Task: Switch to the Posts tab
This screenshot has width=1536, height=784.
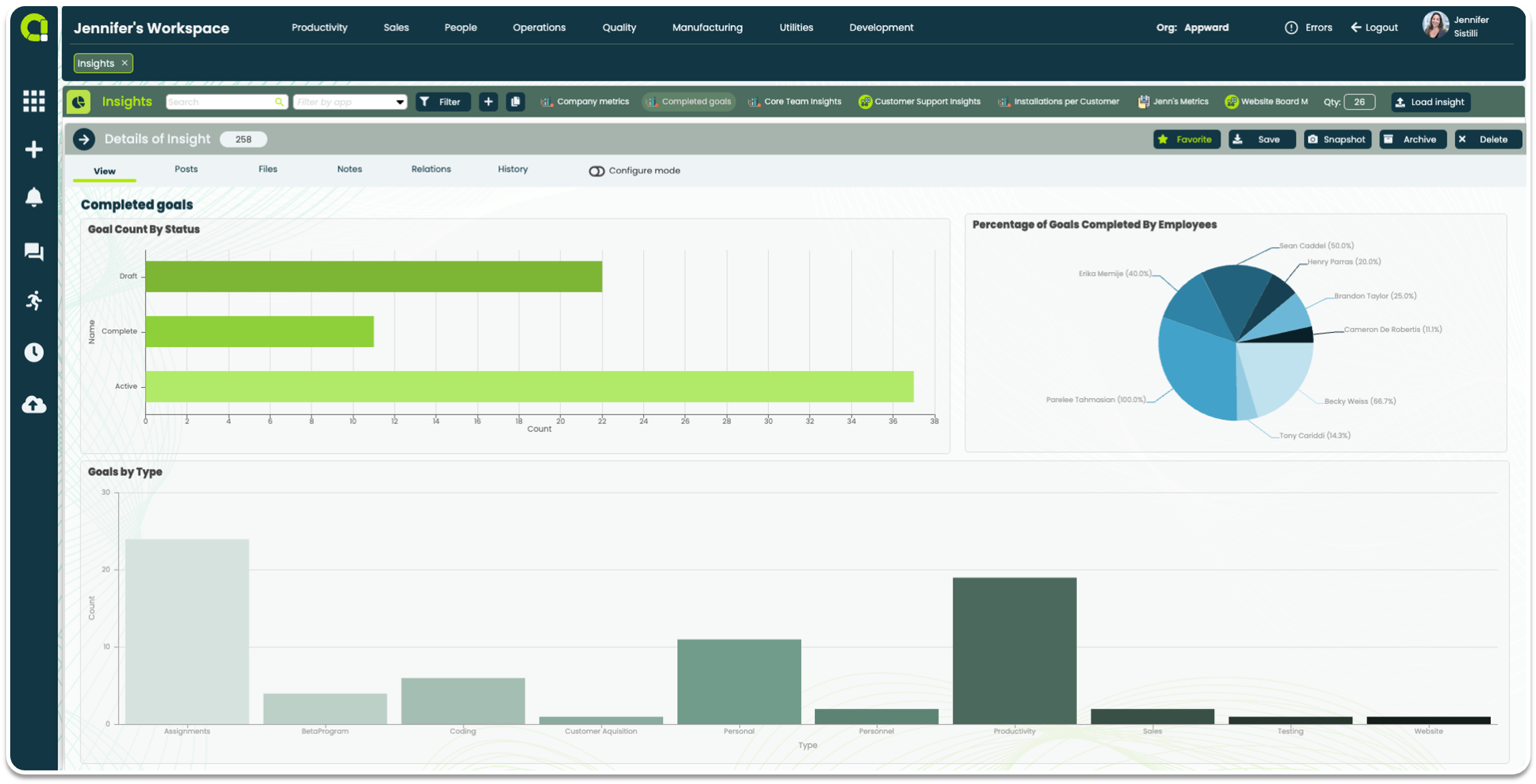Action: pyautogui.click(x=186, y=169)
